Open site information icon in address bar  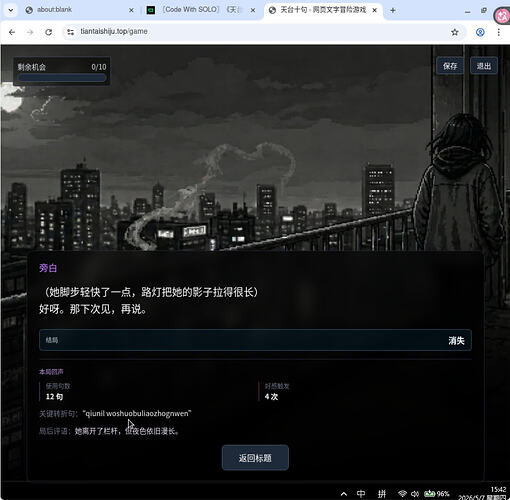70,32
